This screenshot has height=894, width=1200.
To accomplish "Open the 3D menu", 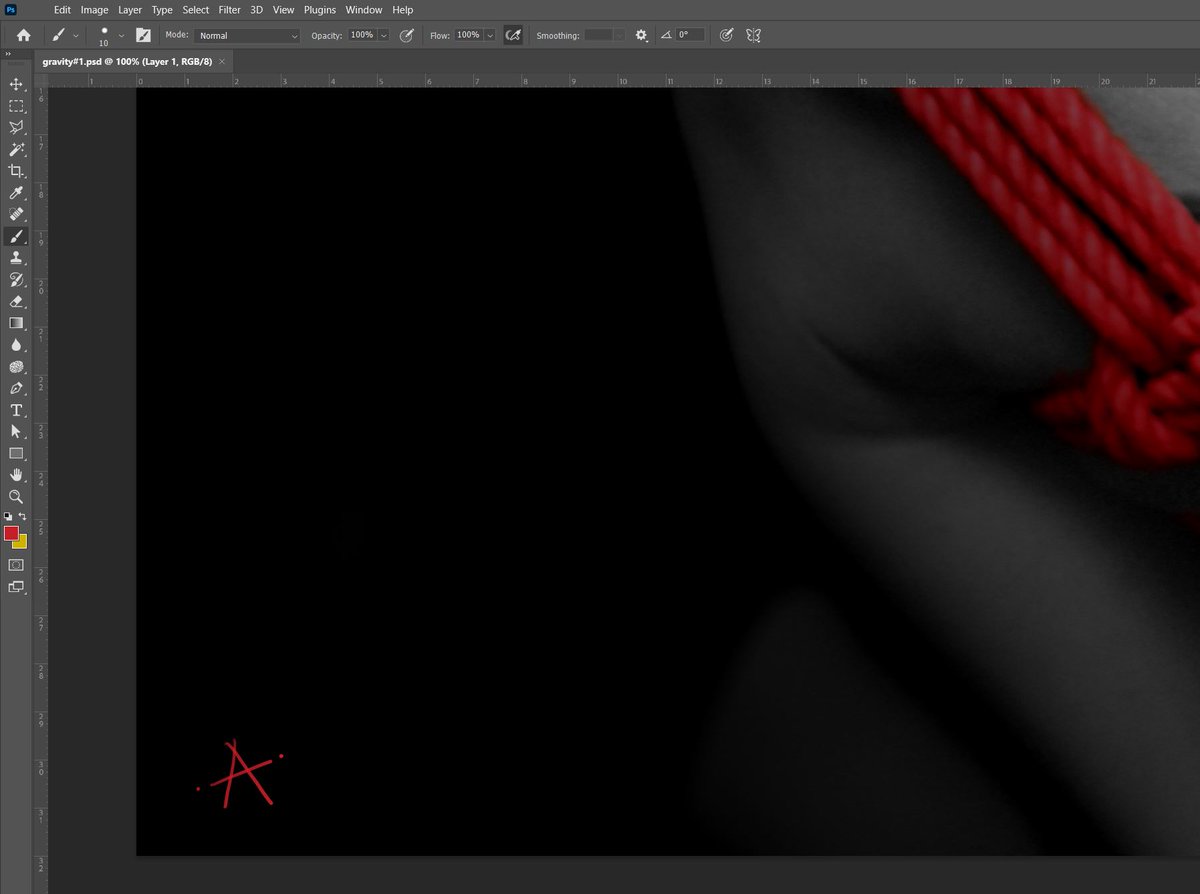I will 256,10.
